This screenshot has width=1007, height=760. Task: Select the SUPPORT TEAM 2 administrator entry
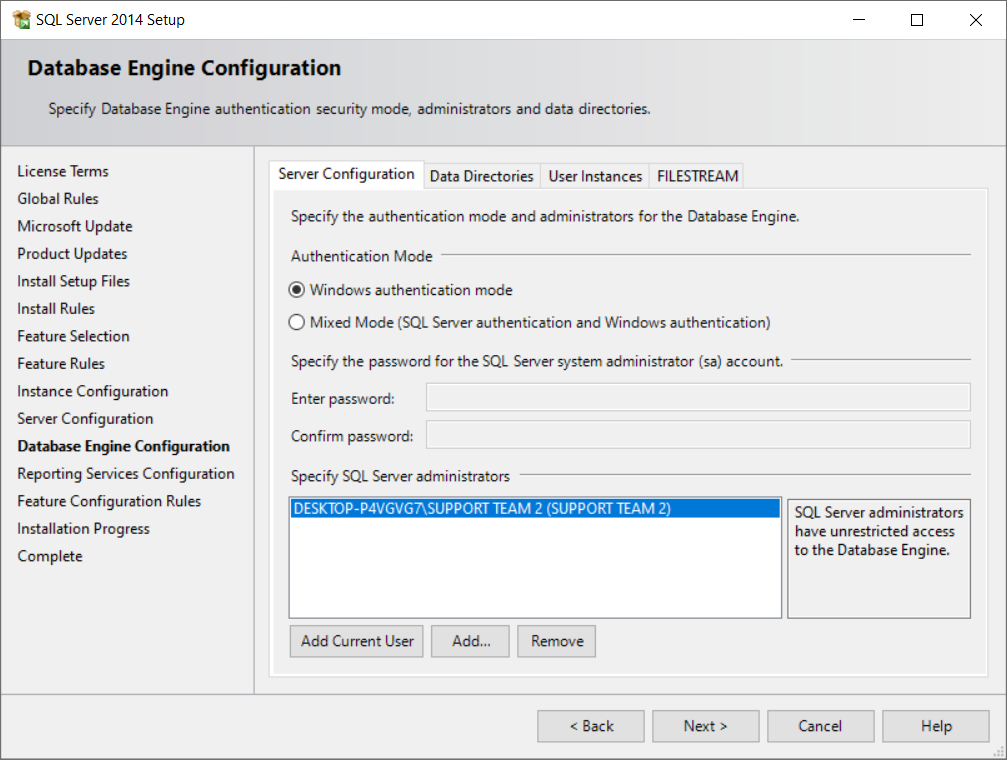coord(482,508)
